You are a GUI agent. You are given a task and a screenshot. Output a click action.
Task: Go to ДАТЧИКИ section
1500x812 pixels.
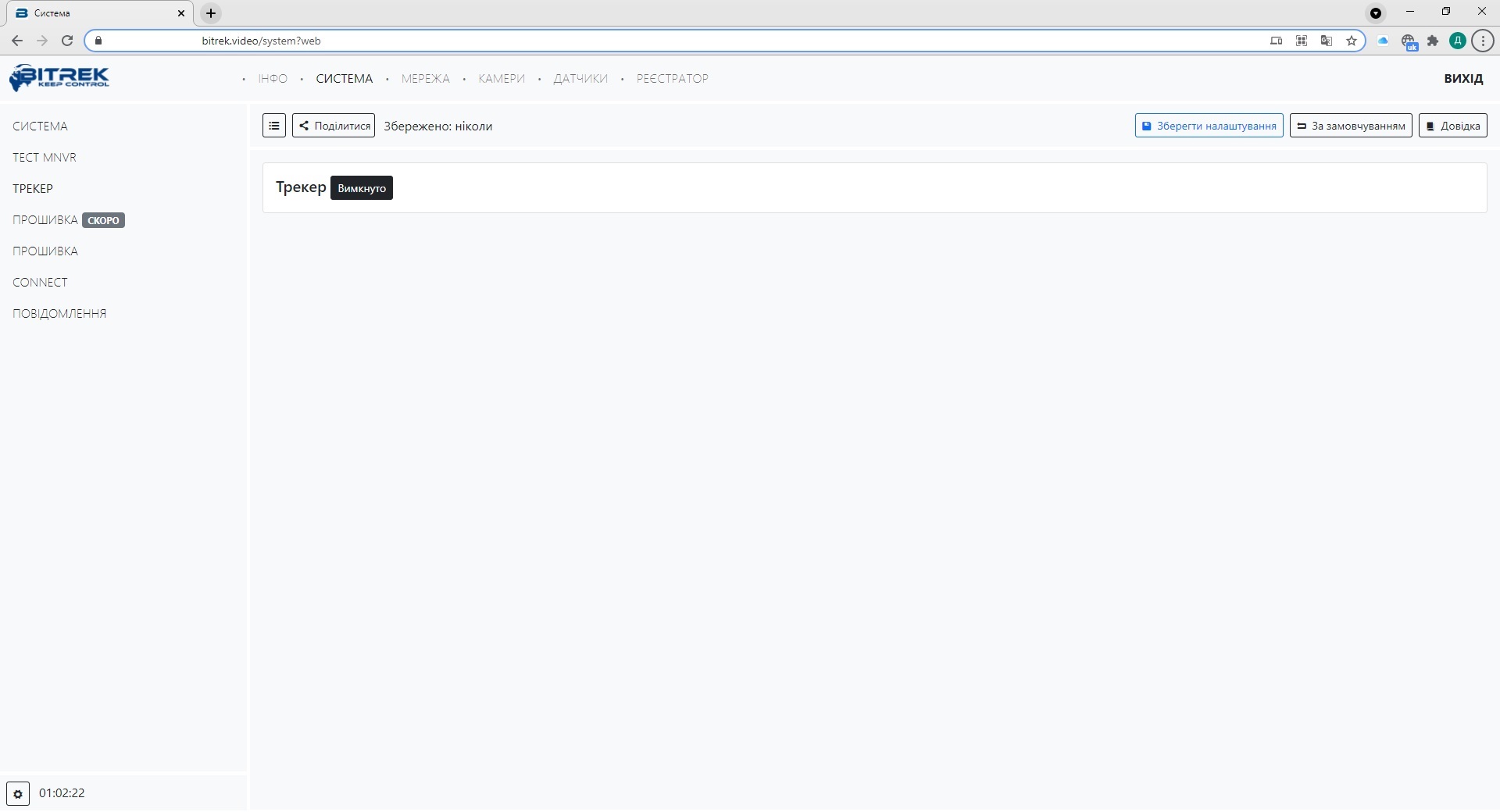580,79
